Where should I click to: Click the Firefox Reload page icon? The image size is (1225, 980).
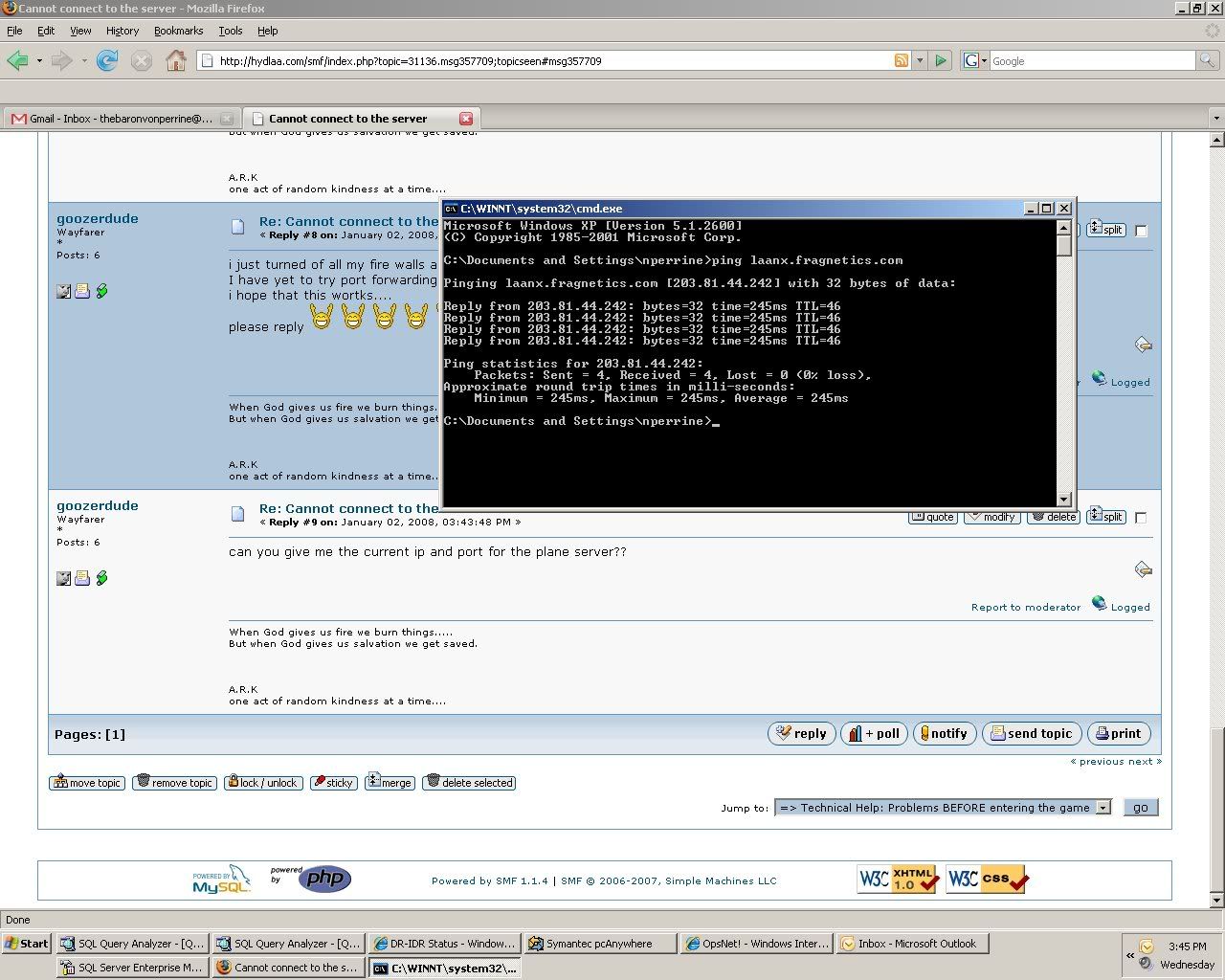coord(107,61)
